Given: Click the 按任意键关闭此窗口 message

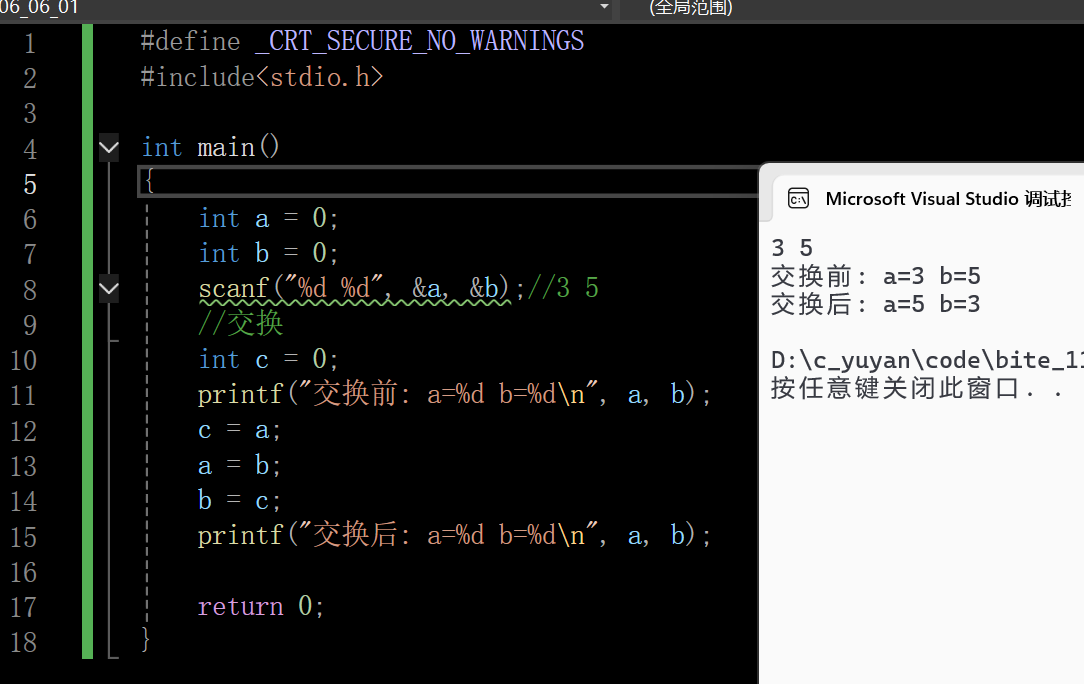Looking at the screenshot, I should 917,388.
